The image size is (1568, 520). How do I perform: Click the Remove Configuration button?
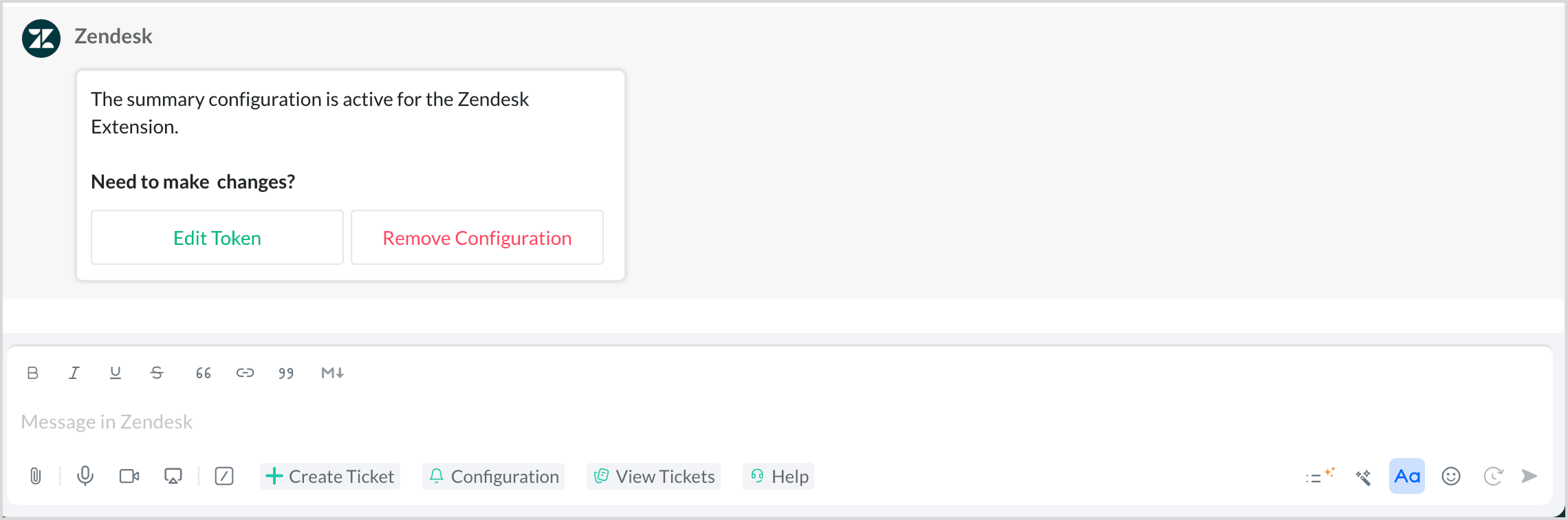click(477, 238)
